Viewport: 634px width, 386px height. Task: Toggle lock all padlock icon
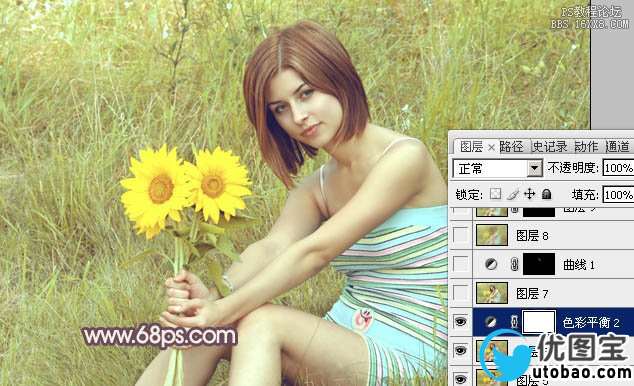point(546,194)
